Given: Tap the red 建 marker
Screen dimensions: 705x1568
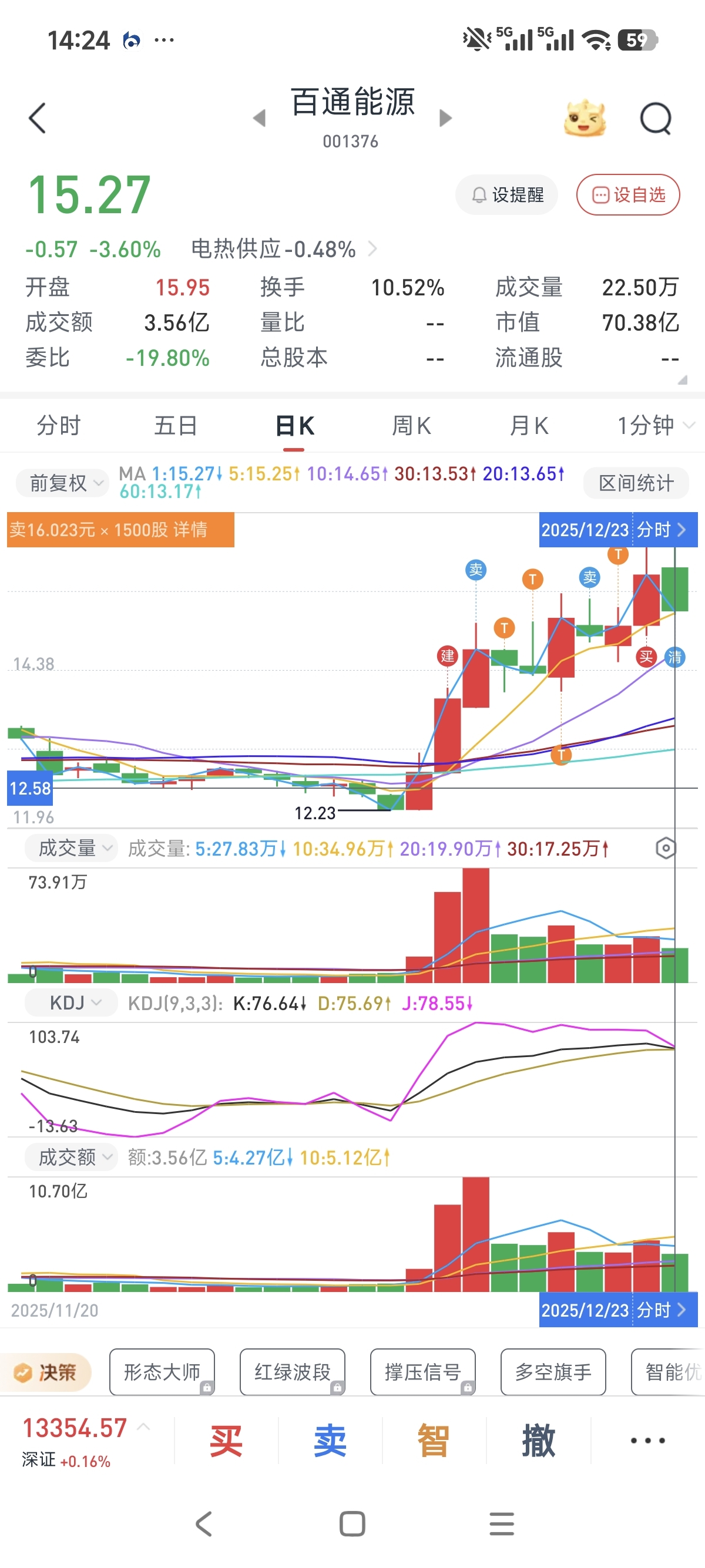Looking at the screenshot, I should coord(448,655).
